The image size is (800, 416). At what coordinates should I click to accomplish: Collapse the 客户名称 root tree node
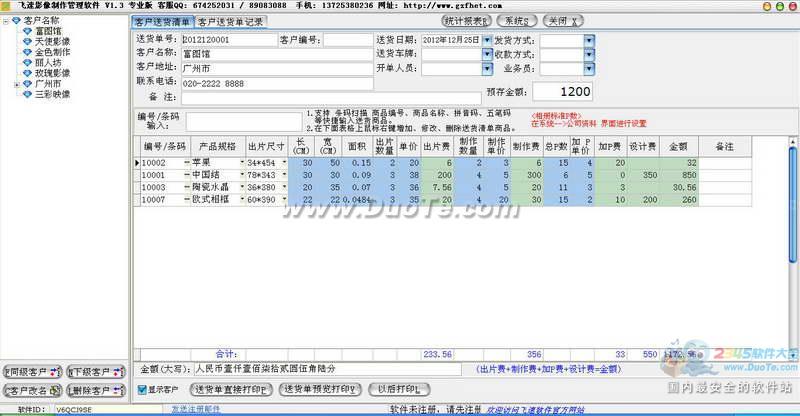pyautogui.click(x=6, y=21)
